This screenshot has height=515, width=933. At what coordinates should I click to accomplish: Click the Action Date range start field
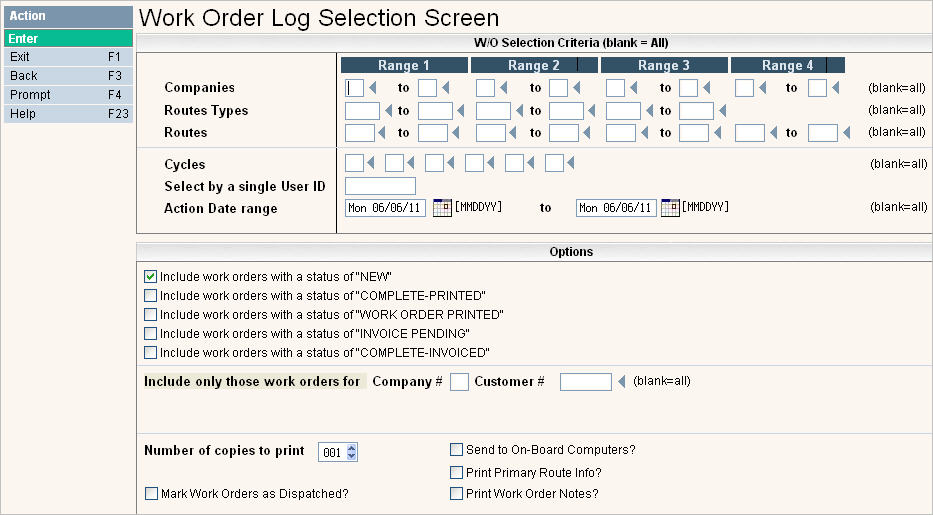[386, 208]
